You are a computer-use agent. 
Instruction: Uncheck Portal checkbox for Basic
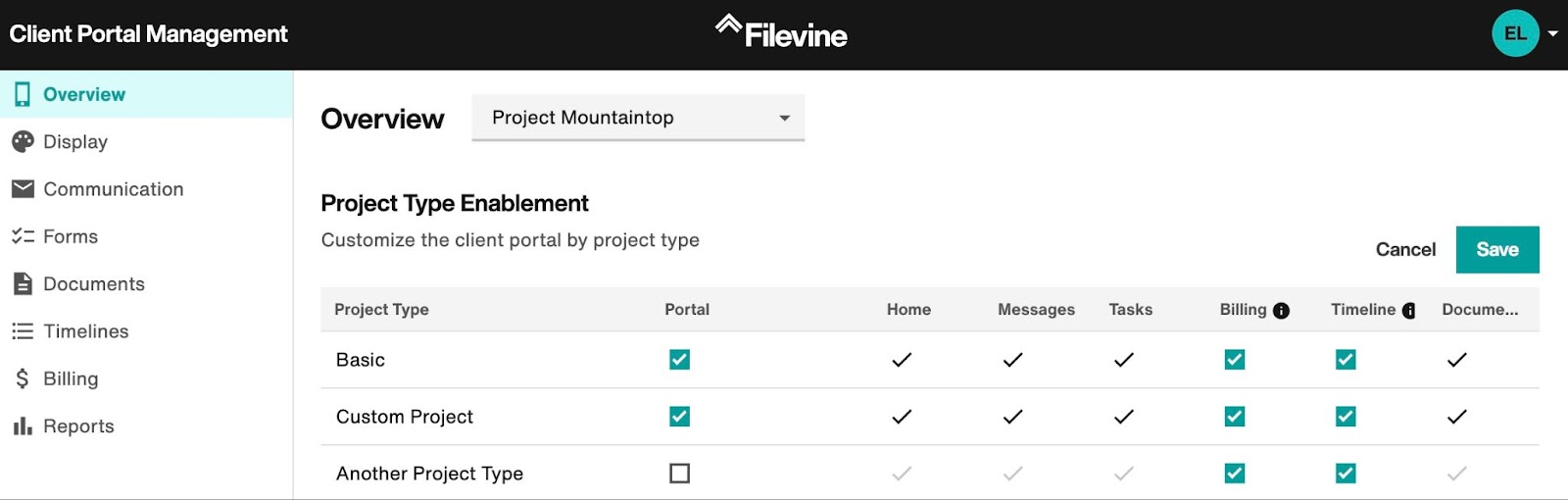click(x=679, y=360)
